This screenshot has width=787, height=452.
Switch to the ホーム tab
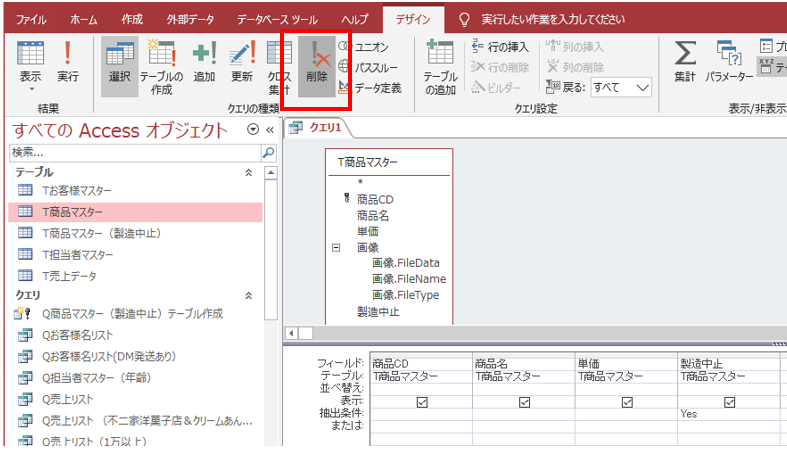click(83, 20)
